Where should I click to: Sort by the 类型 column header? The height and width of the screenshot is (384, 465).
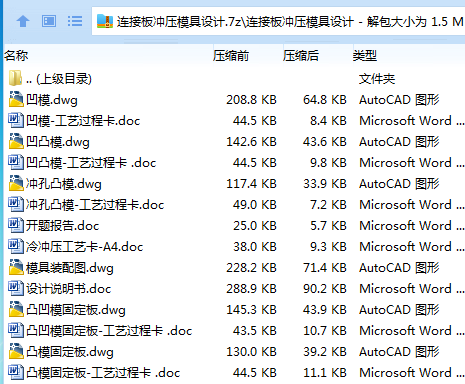365,55
